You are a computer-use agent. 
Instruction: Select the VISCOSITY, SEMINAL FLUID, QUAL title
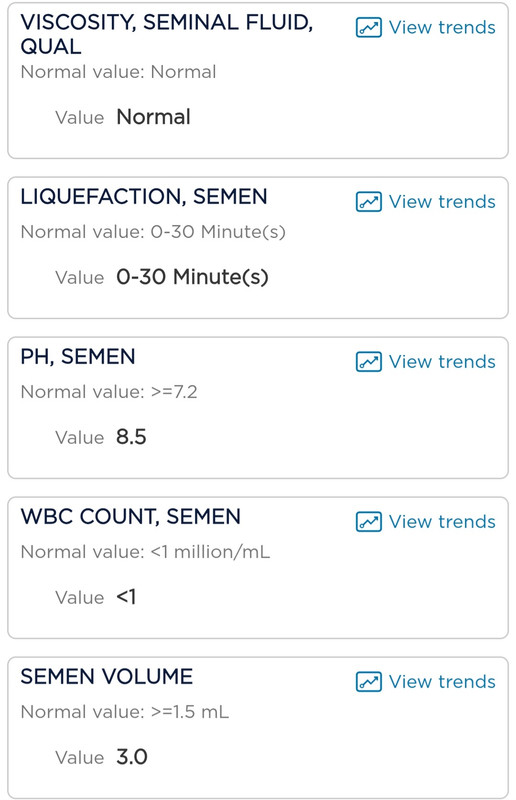(x=167, y=34)
